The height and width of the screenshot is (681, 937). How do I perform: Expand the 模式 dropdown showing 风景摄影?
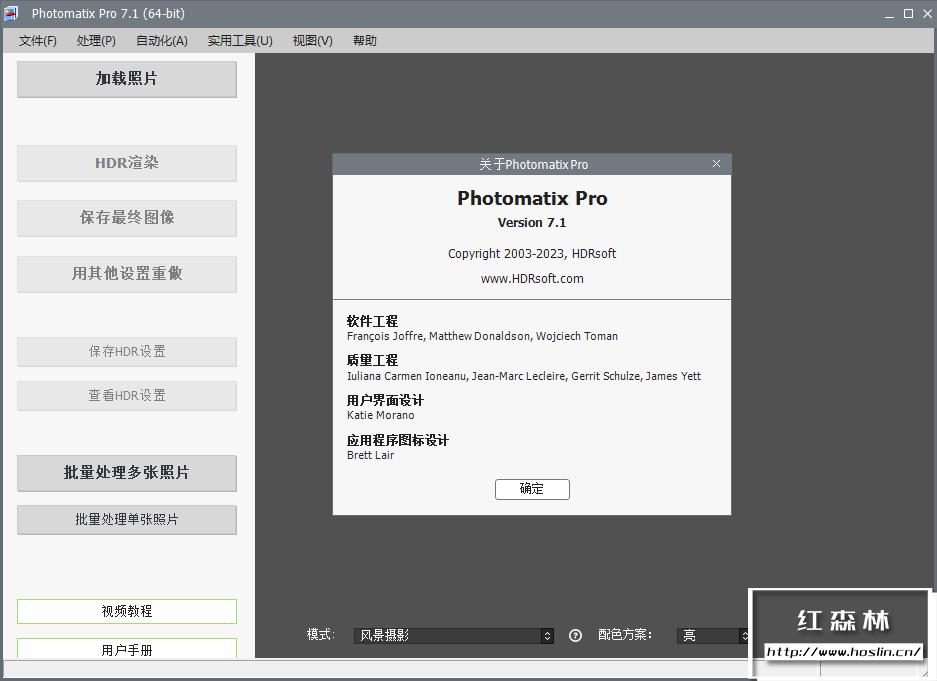pyautogui.click(x=454, y=636)
